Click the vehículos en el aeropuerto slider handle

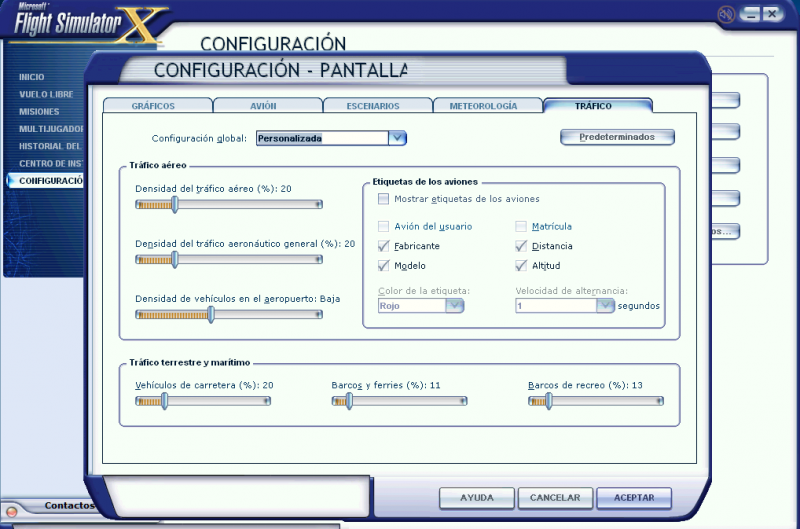pos(211,315)
